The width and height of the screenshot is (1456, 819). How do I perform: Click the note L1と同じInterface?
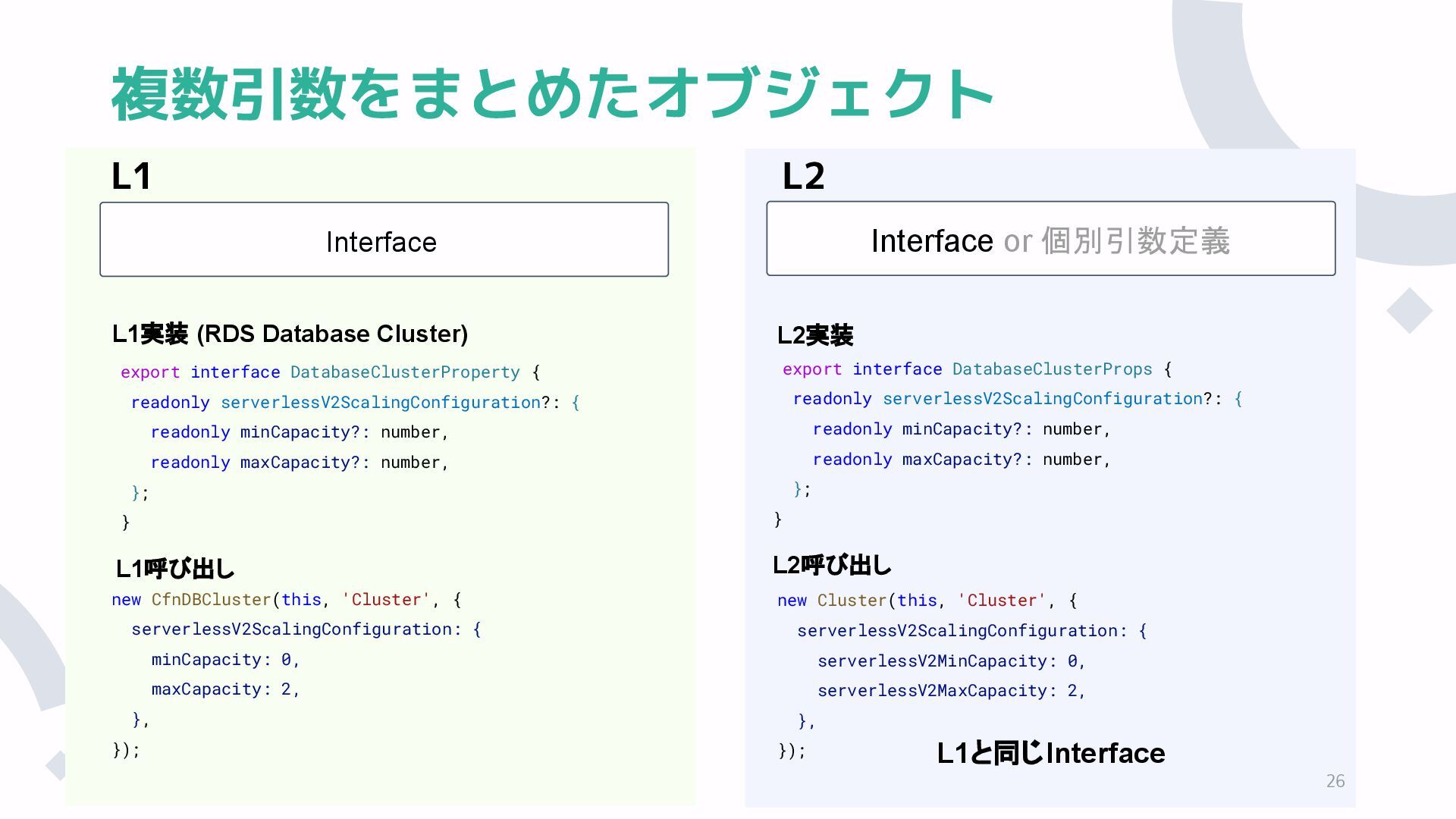(x=1051, y=753)
